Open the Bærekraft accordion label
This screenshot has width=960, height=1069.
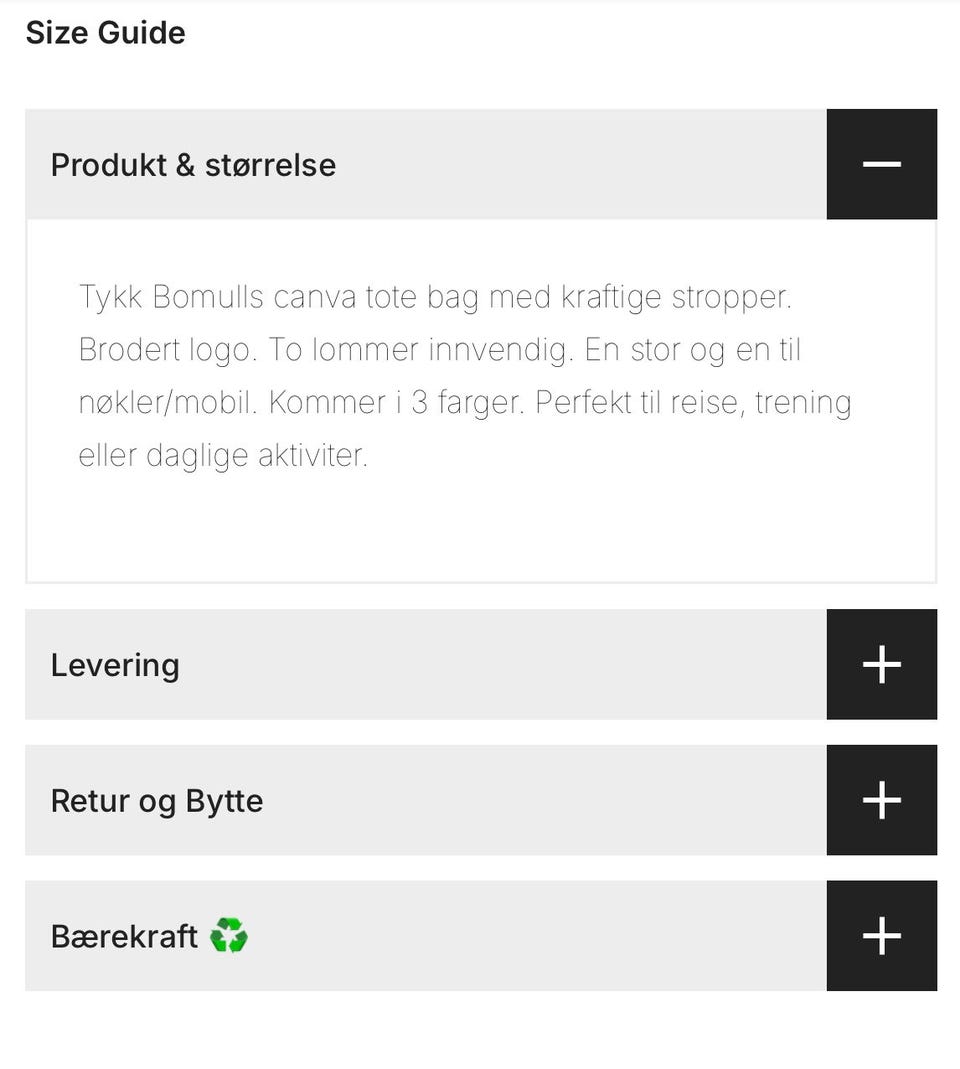(124, 937)
